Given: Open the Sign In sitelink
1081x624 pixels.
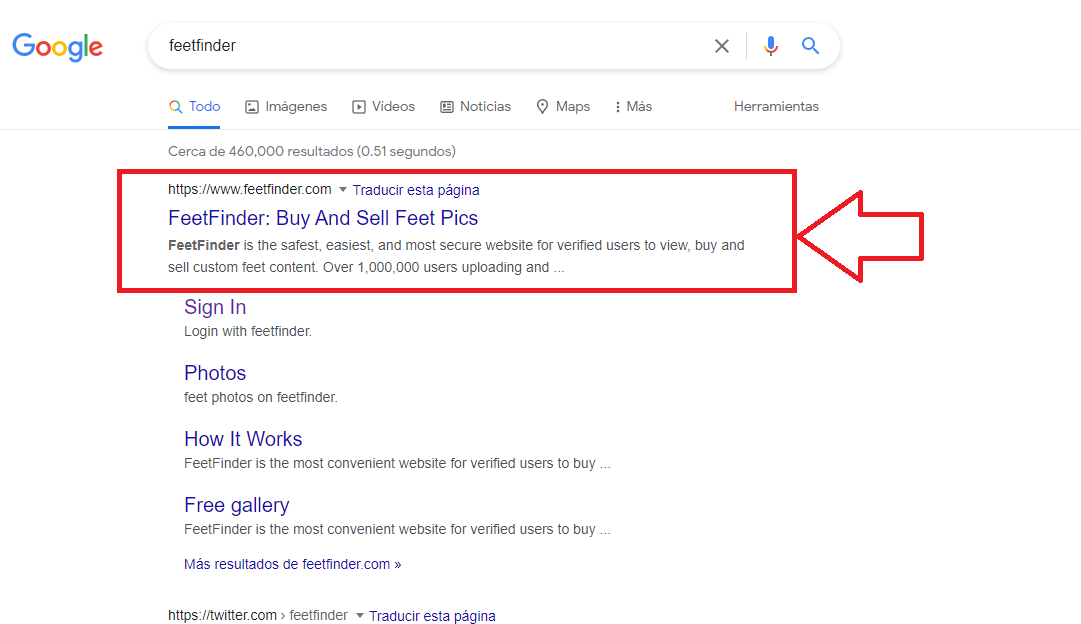Looking at the screenshot, I should click(x=215, y=307).
